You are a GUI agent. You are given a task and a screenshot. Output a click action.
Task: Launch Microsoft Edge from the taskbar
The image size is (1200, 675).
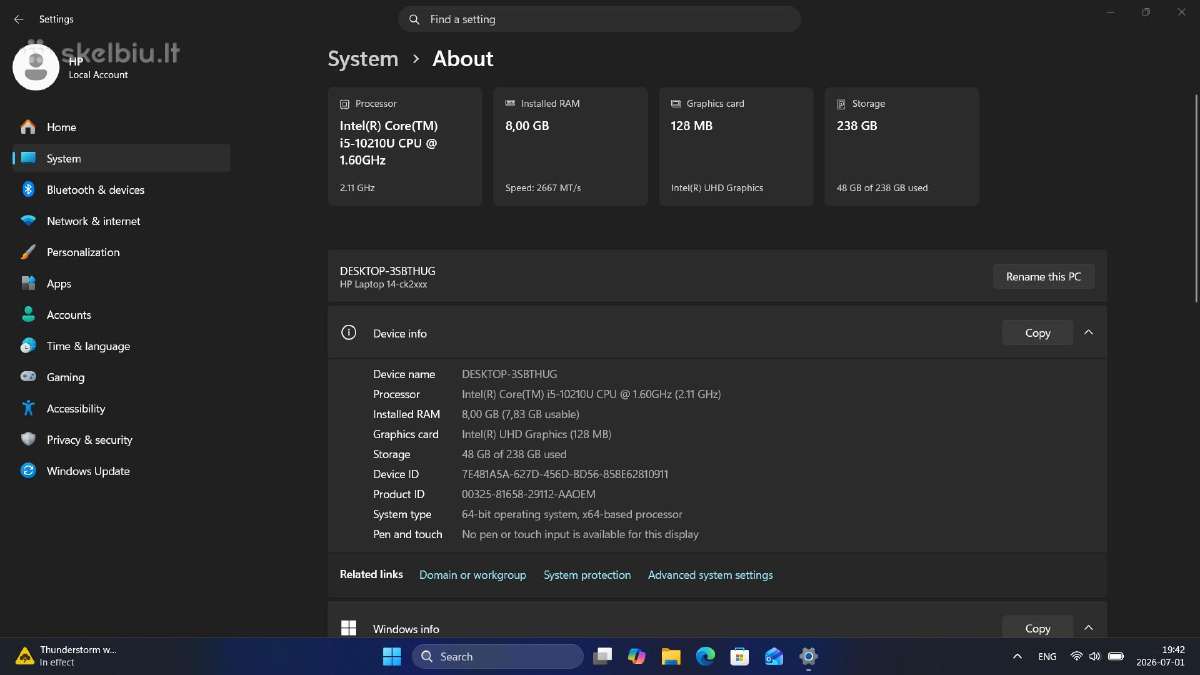(705, 657)
